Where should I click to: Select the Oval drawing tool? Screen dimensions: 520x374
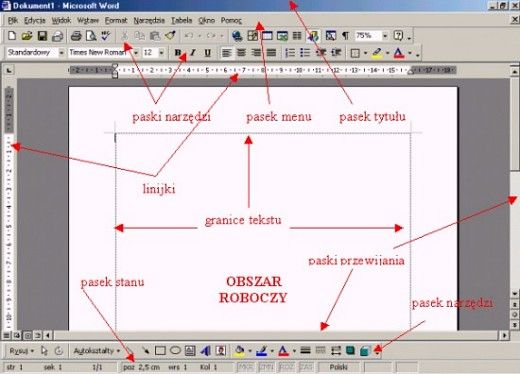(175, 350)
